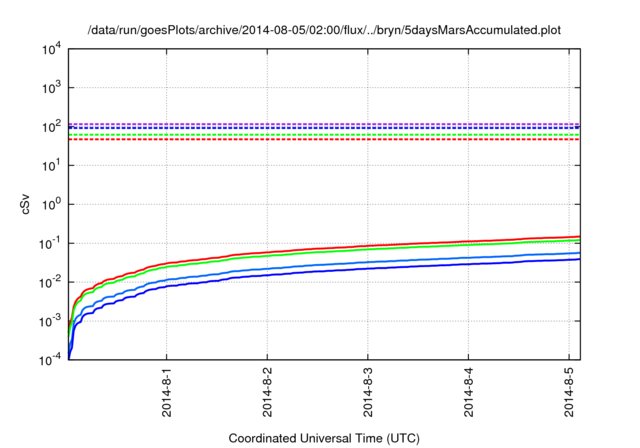
Task: Click the red dashed limit line
Action: [324, 140]
